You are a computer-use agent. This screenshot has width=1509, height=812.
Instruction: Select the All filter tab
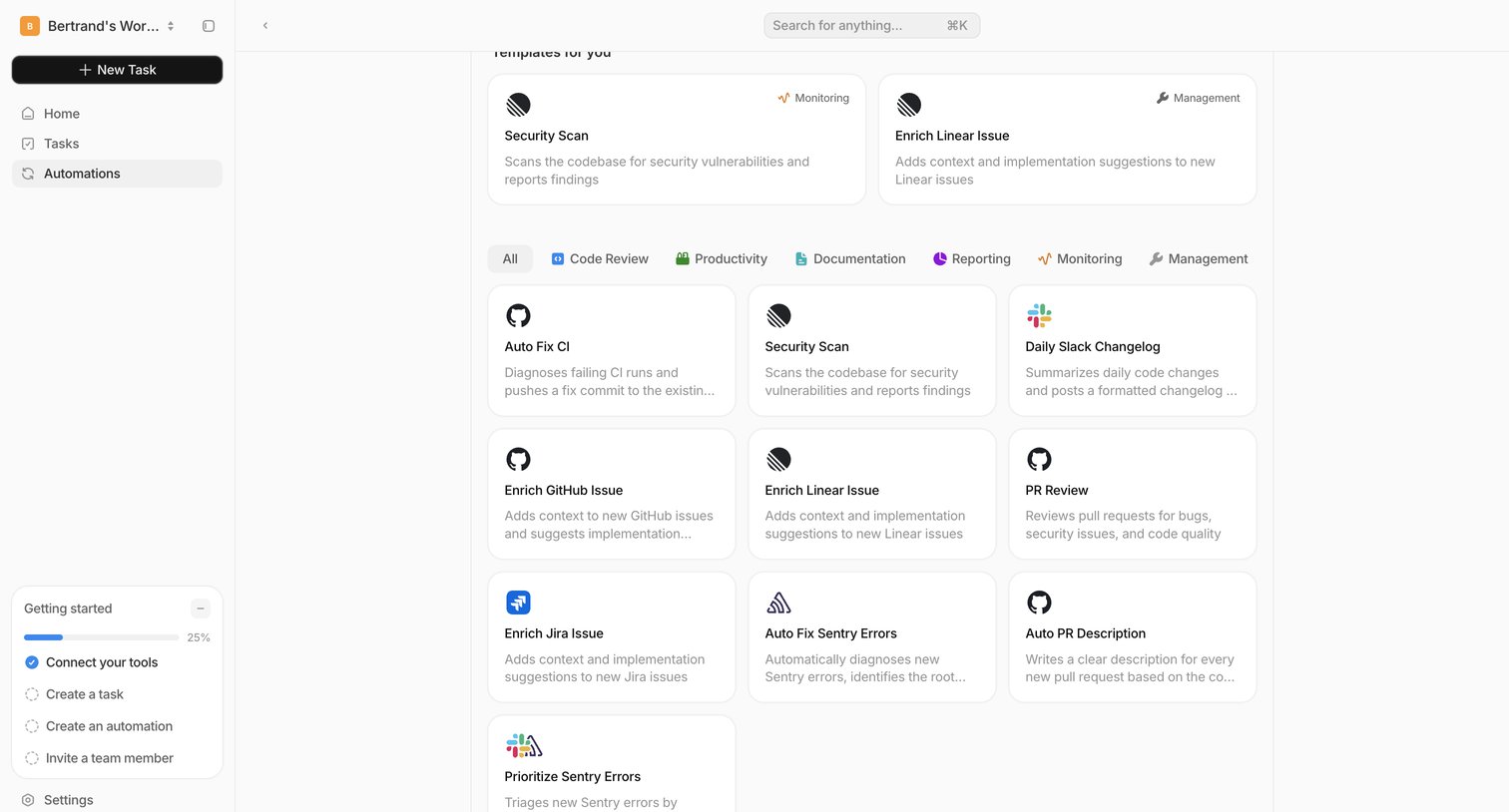coord(510,259)
